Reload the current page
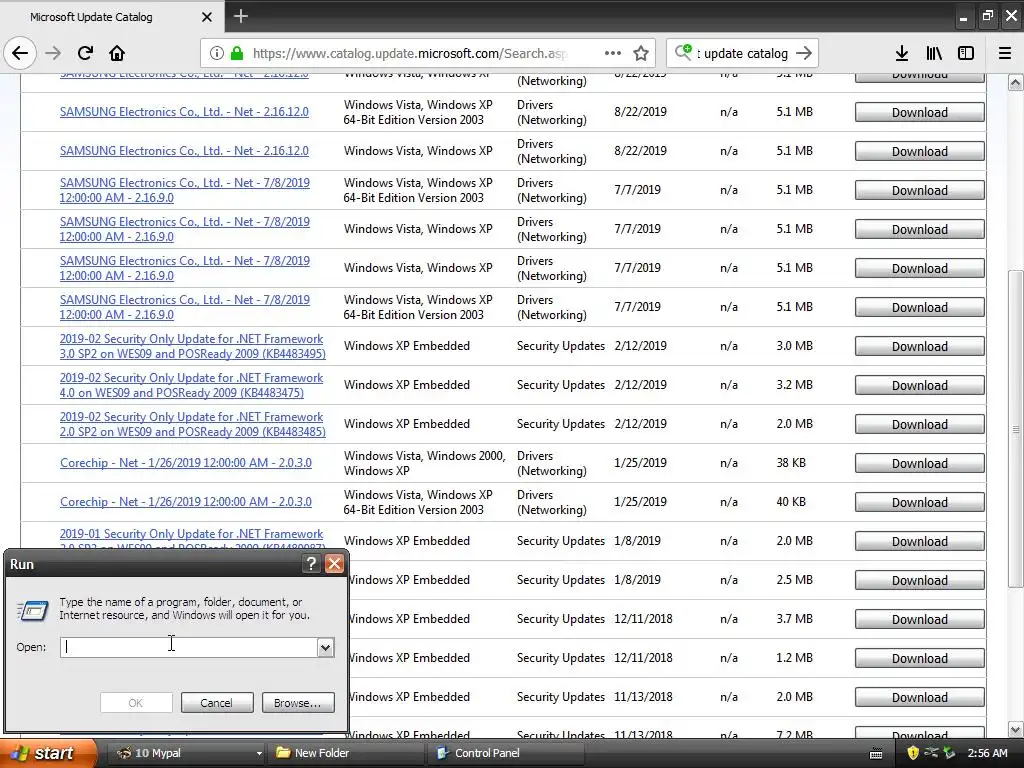This screenshot has height=768, width=1024. pos(85,54)
